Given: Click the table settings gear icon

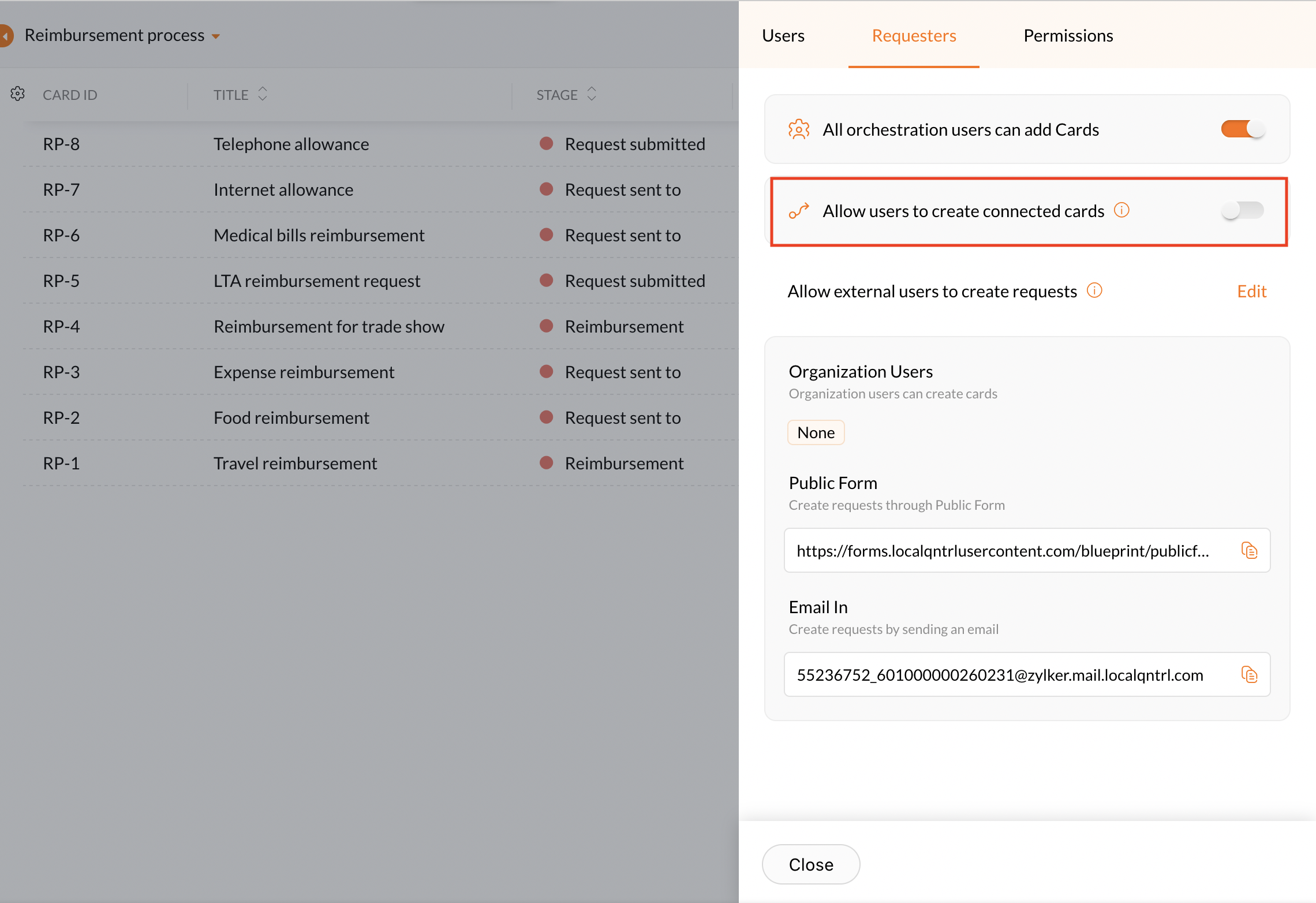Looking at the screenshot, I should pyautogui.click(x=18, y=94).
